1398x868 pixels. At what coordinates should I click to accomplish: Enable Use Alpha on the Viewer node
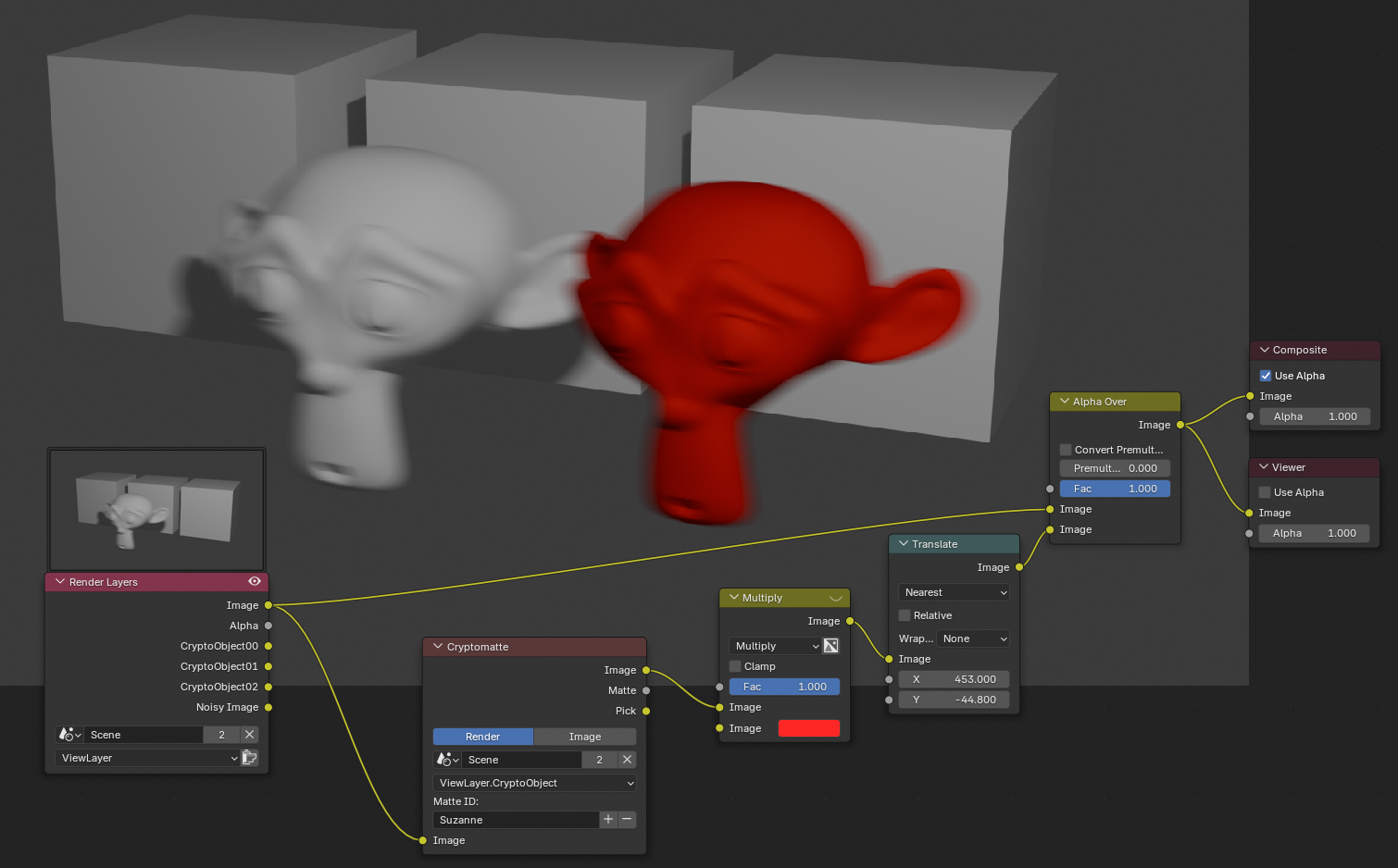[x=1264, y=491]
